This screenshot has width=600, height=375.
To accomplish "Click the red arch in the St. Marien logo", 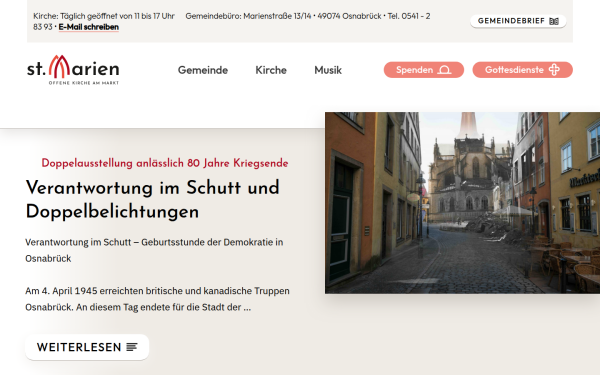I will click(x=59, y=67).
